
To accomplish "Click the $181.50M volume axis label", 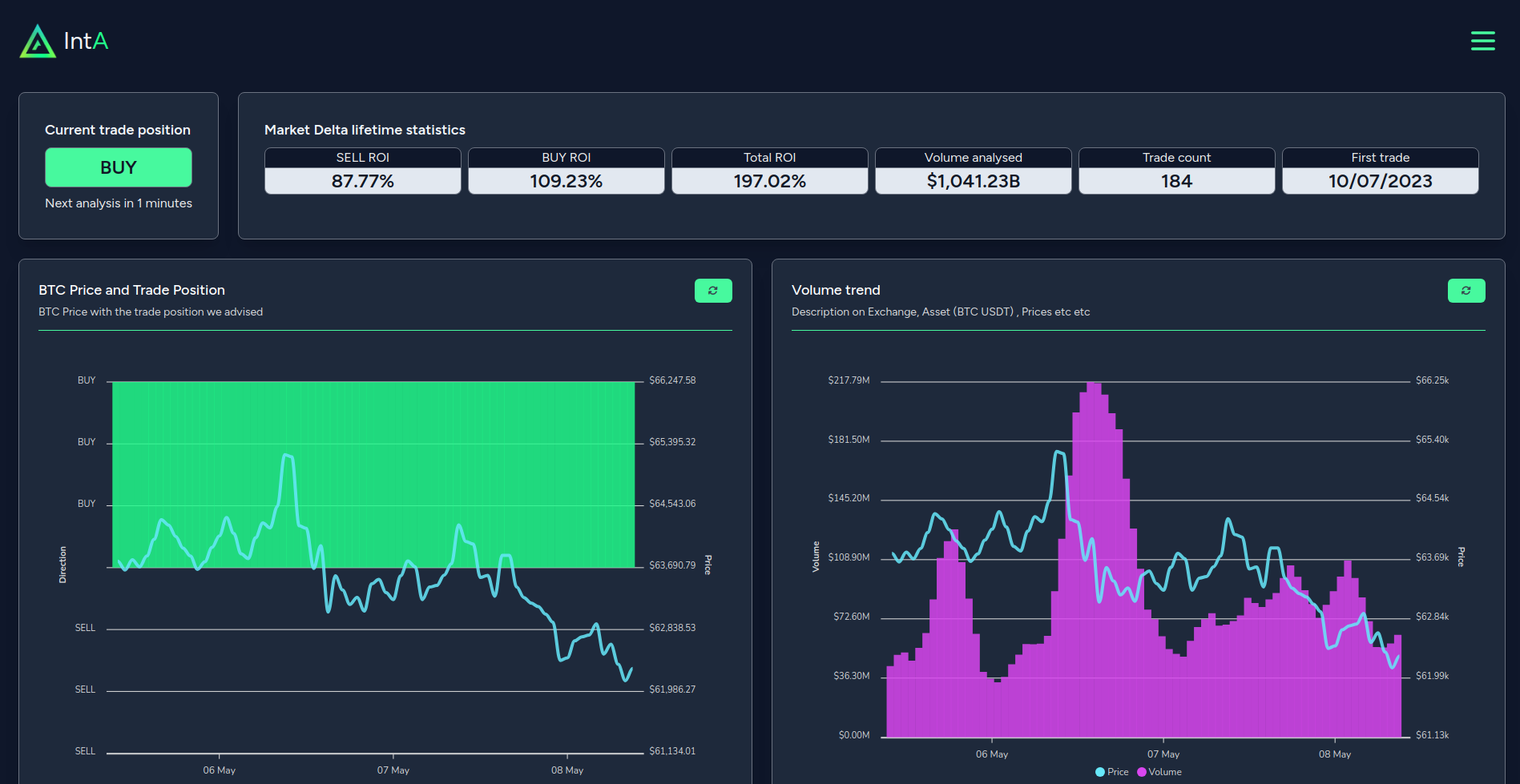I will [x=849, y=440].
